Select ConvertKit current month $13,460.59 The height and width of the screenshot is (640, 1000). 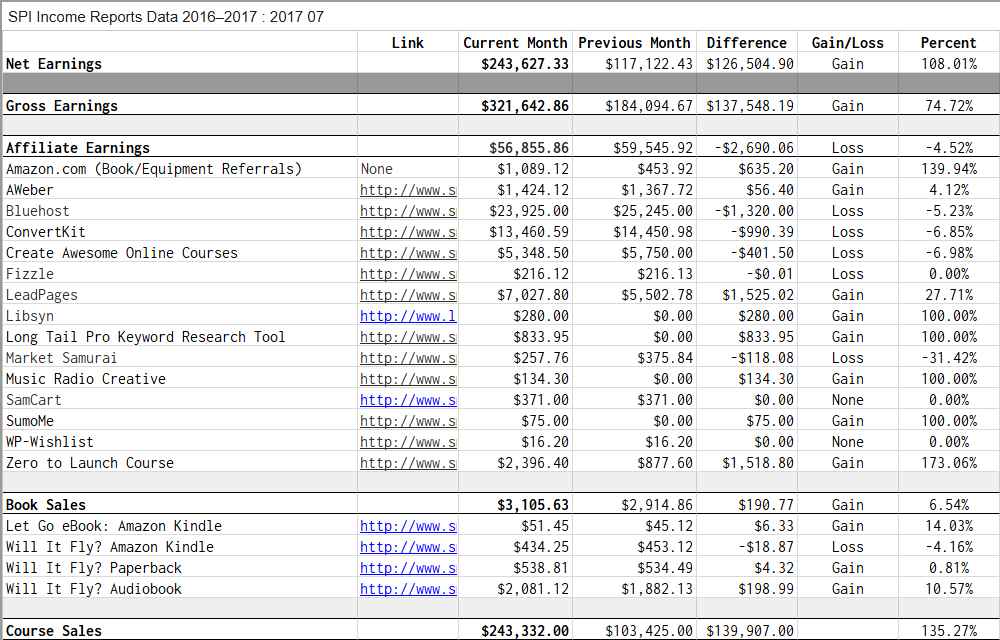pyautogui.click(x=529, y=232)
